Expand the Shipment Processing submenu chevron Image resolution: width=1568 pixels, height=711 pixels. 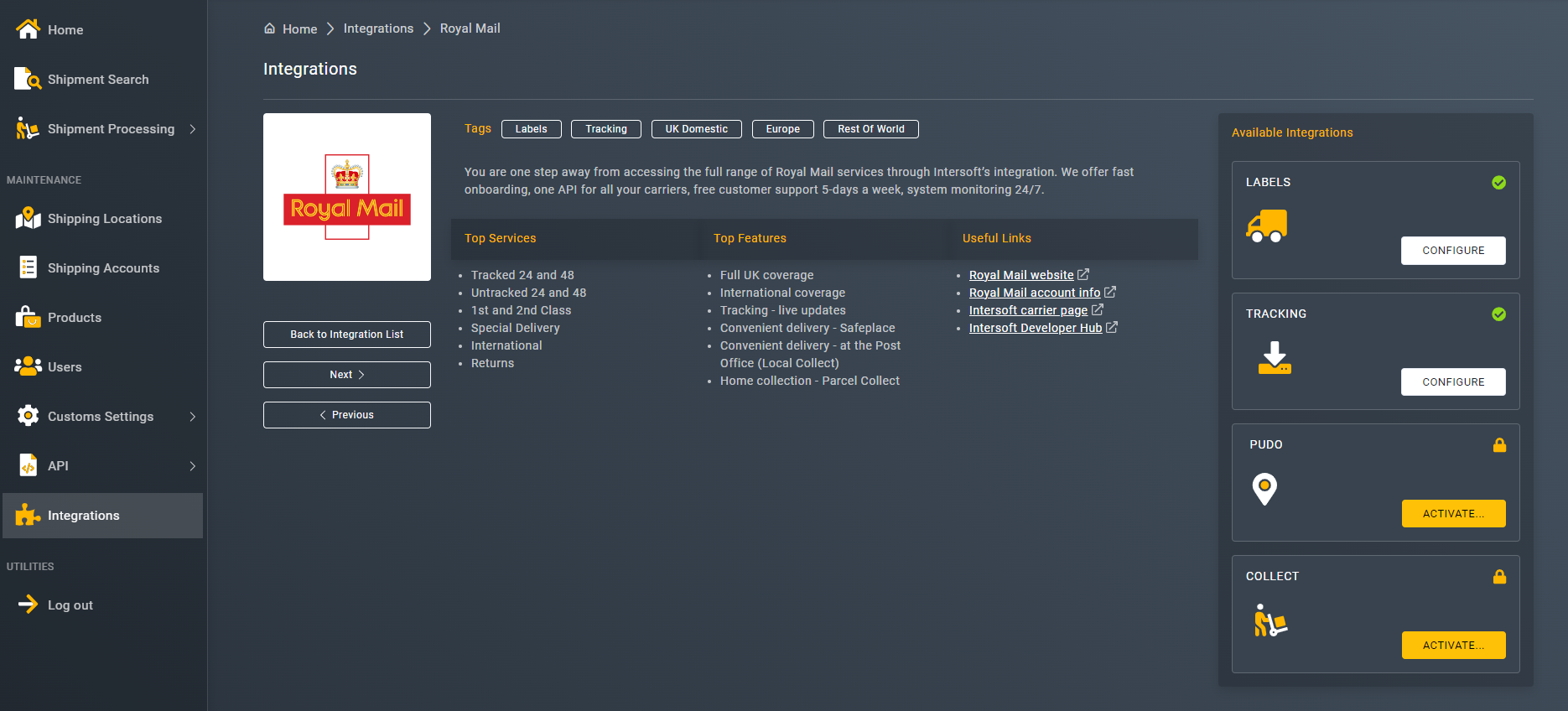coord(193,129)
